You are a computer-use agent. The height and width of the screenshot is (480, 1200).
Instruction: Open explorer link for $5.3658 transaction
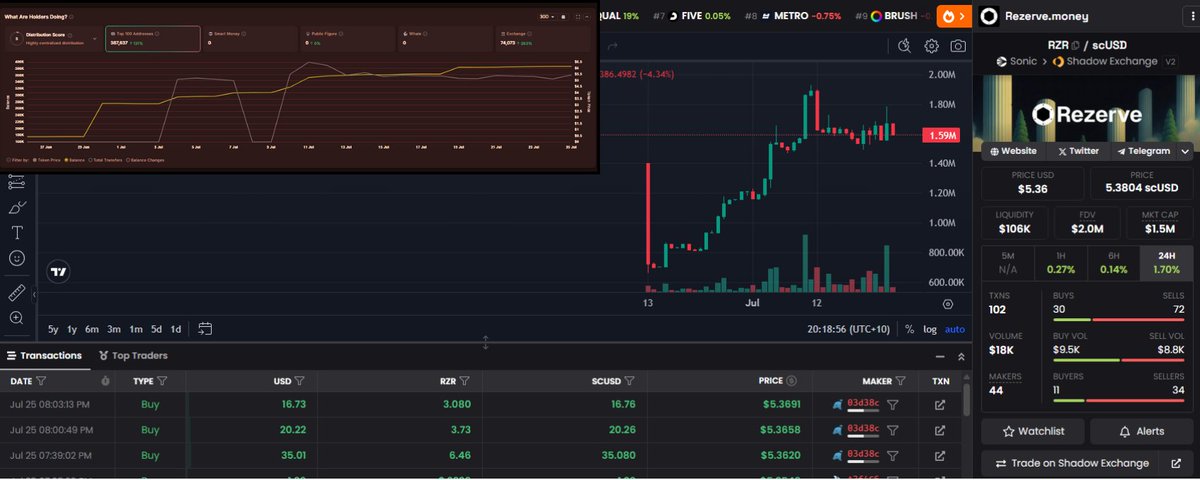pos(940,430)
